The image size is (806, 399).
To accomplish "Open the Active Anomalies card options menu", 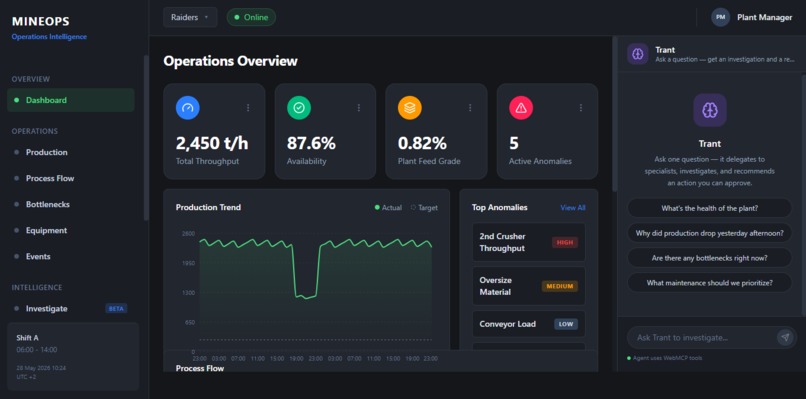I will pyautogui.click(x=581, y=108).
